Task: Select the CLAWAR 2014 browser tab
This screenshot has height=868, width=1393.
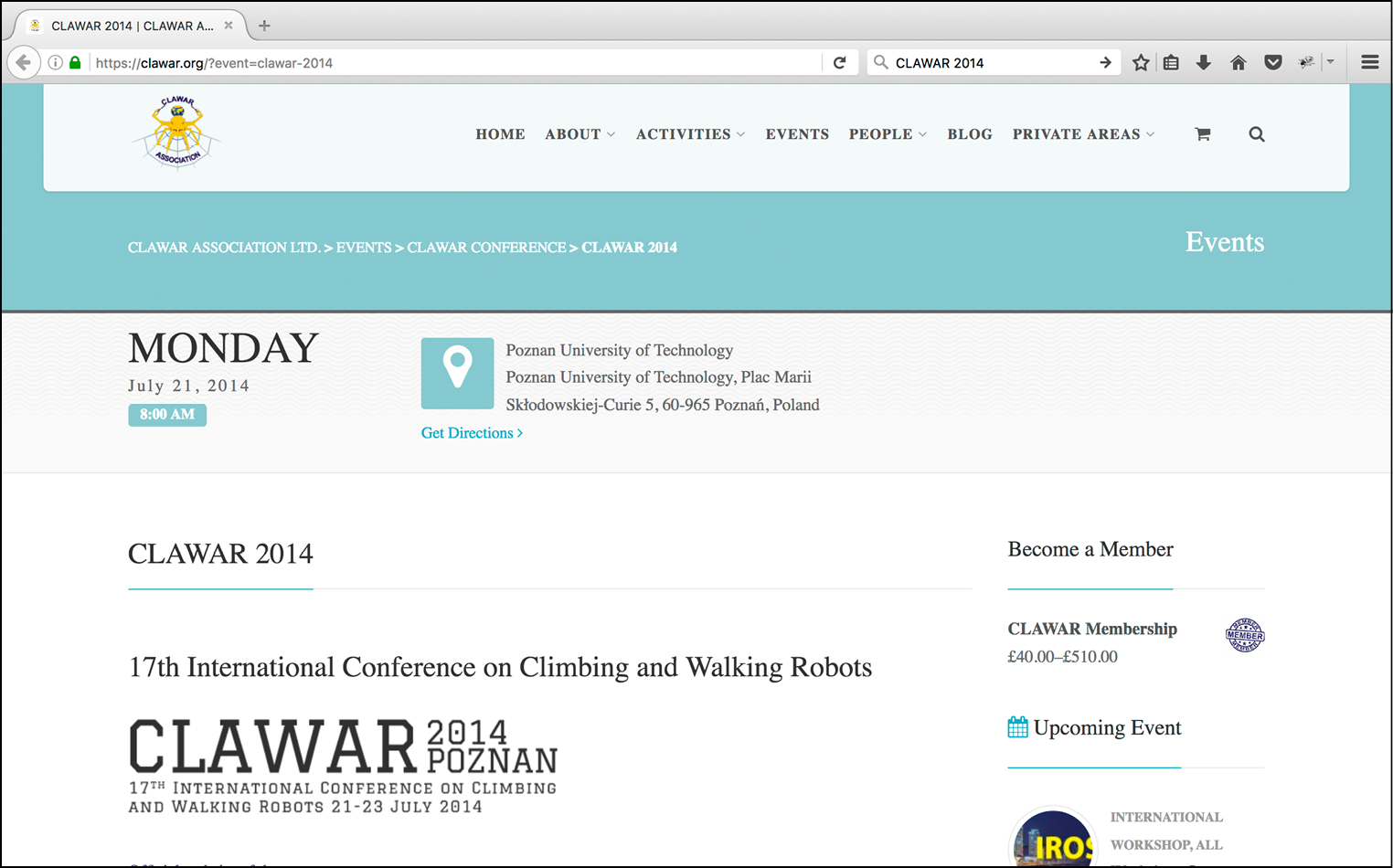Action: pos(132,26)
